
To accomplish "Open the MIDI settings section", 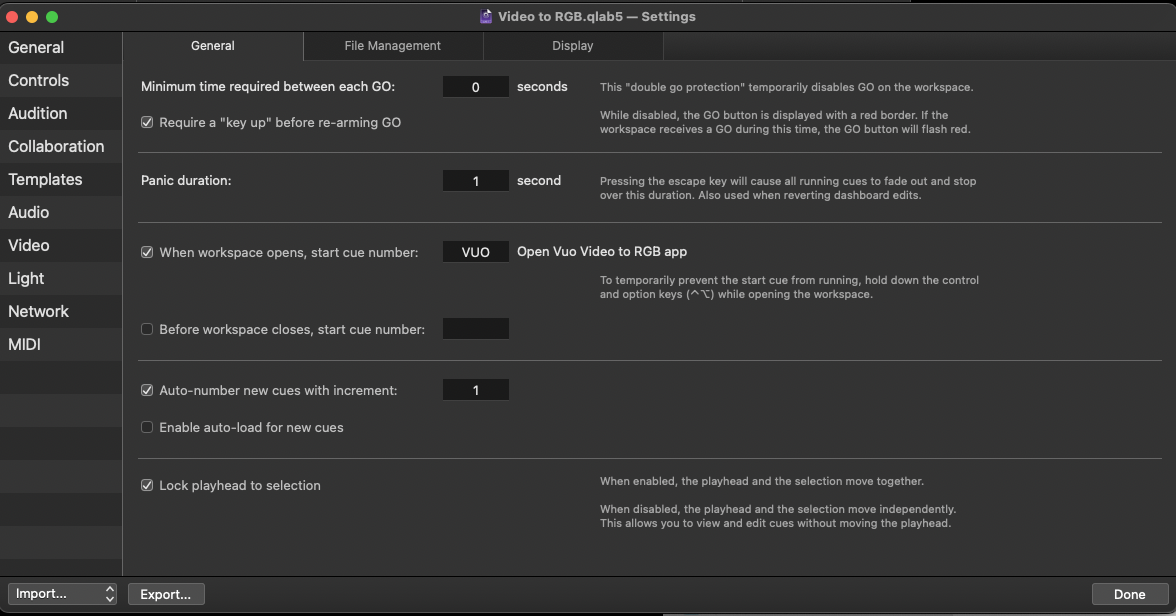I will pos(26,344).
